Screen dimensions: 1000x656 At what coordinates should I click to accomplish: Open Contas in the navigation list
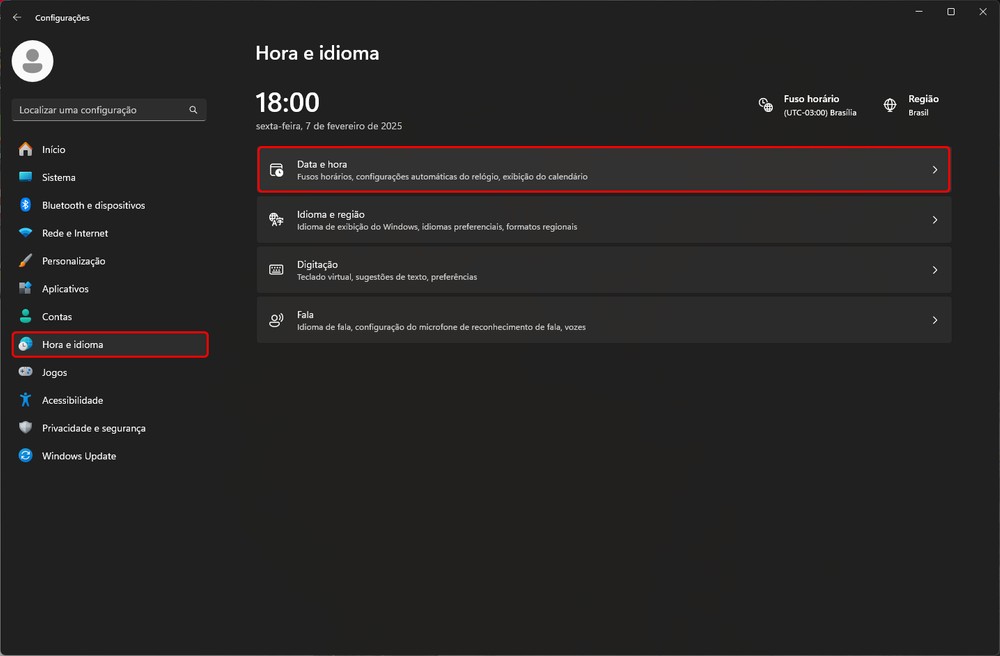57,317
